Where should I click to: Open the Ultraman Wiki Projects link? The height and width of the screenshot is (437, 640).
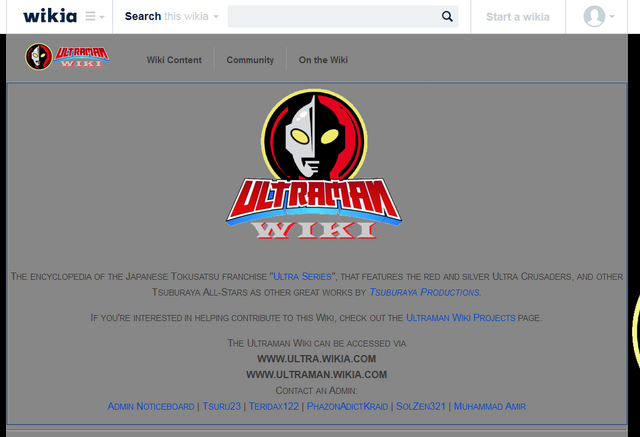point(461,317)
